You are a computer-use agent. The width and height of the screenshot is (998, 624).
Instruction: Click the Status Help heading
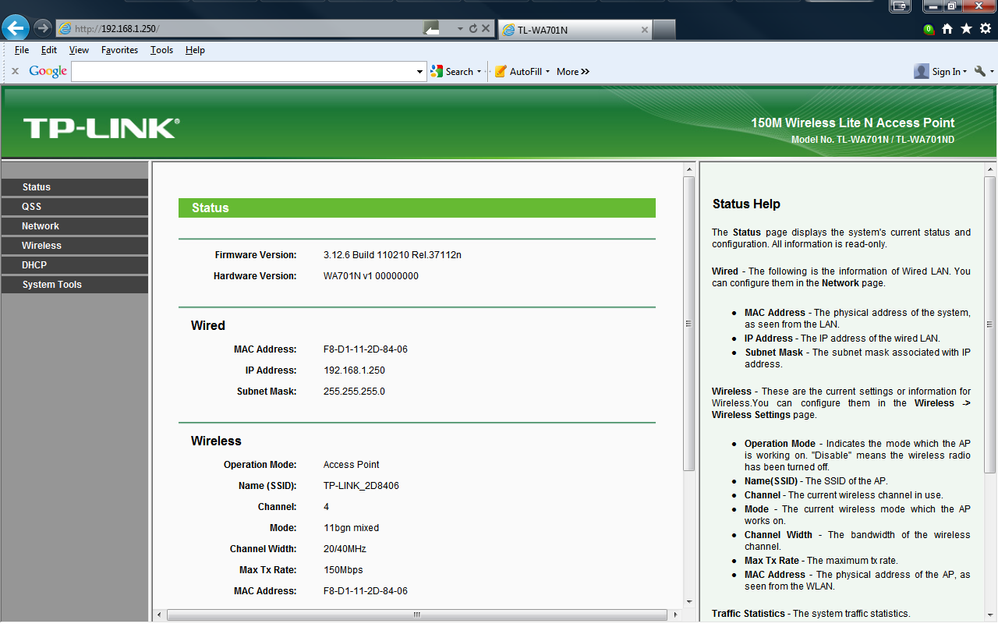click(746, 204)
